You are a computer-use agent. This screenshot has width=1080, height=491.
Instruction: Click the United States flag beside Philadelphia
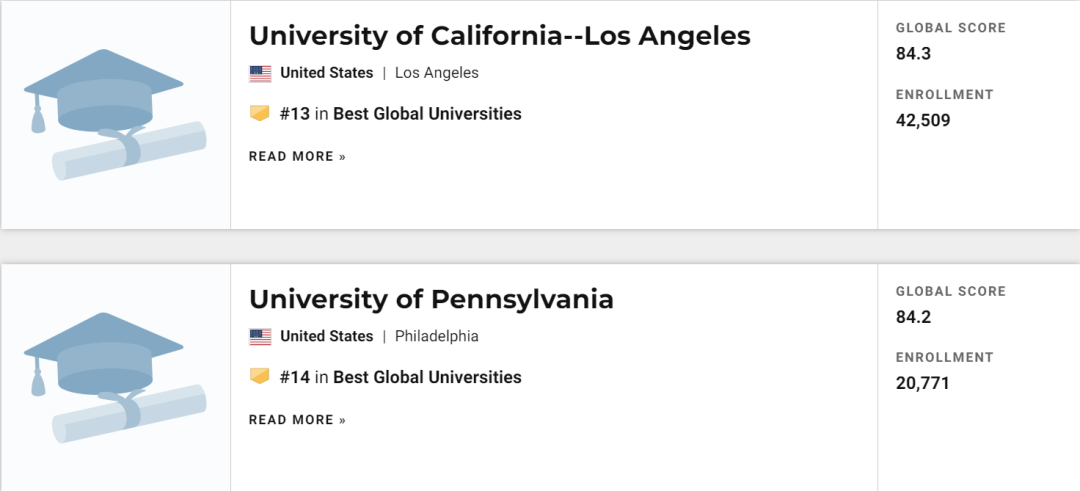coord(260,337)
